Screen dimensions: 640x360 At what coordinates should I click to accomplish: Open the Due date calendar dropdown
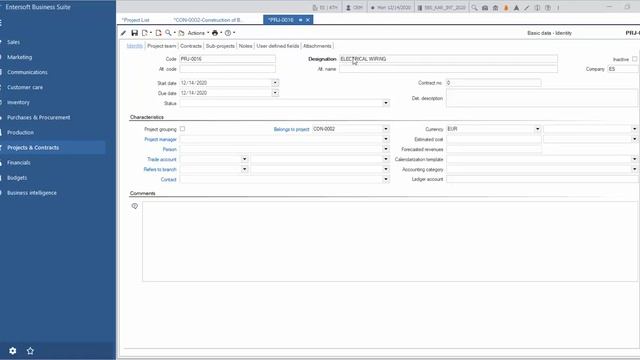(275, 93)
